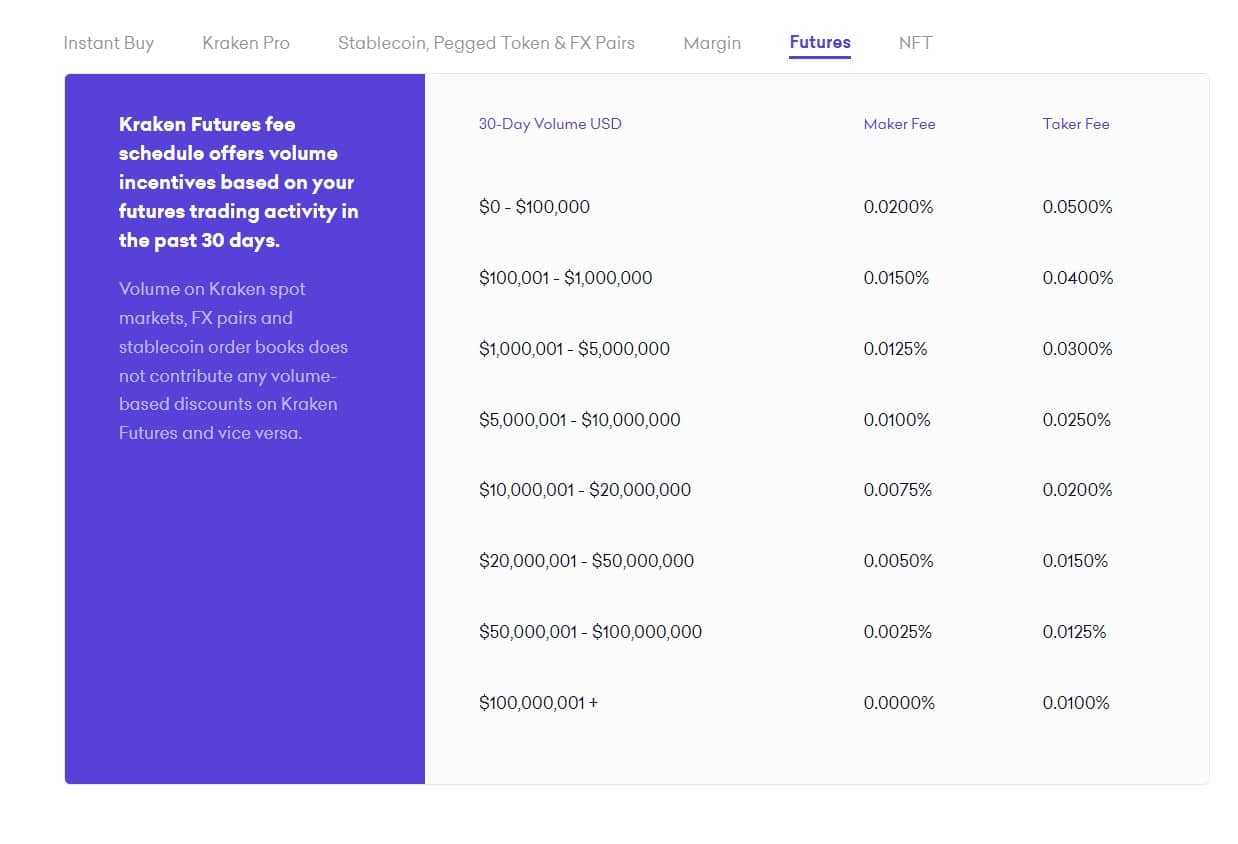This screenshot has height=844, width=1238.
Task: Select the $100,001 - $1,000,000 volume tier
Action: coord(565,278)
